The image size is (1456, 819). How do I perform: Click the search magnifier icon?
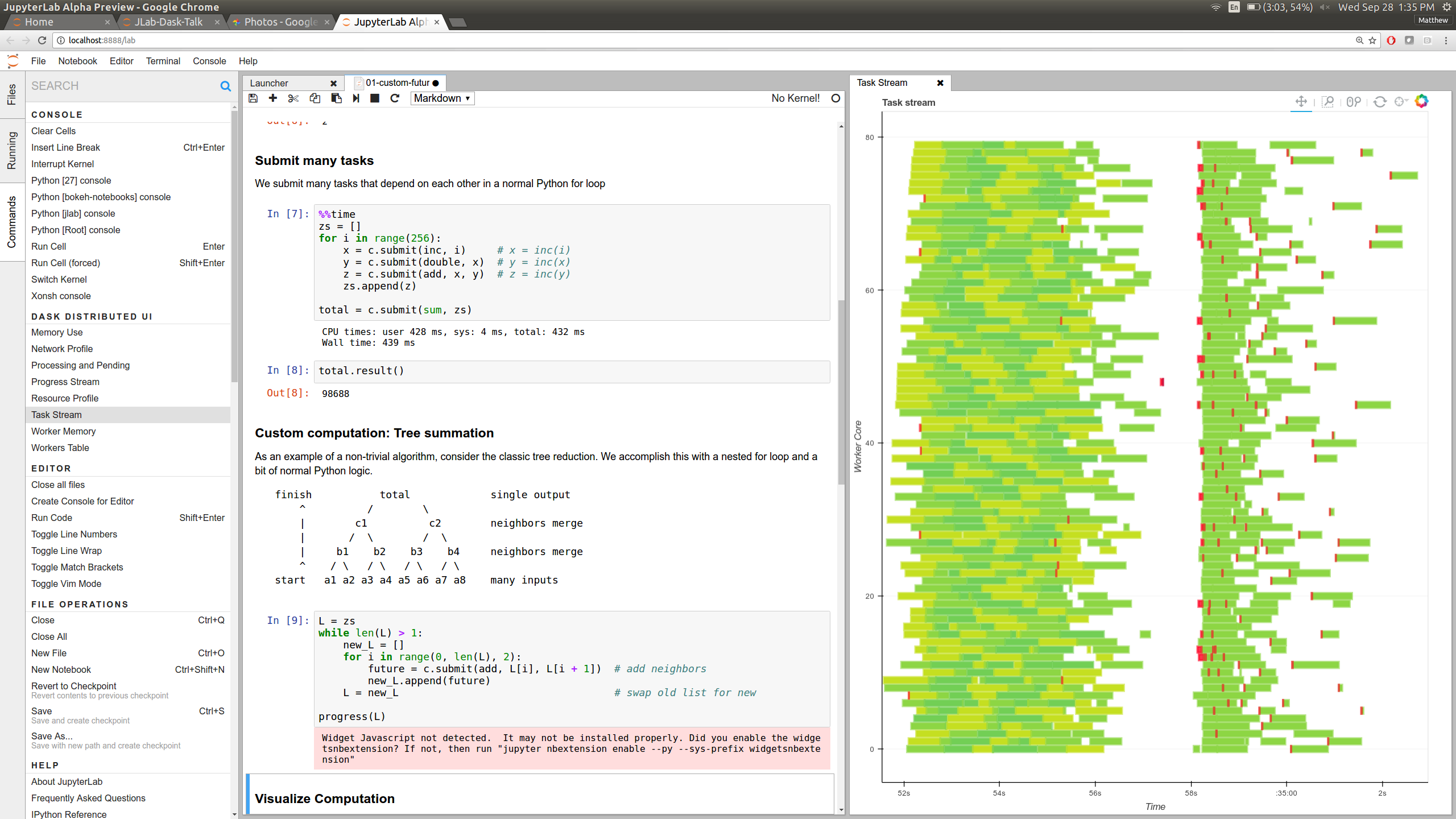(x=226, y=86)
